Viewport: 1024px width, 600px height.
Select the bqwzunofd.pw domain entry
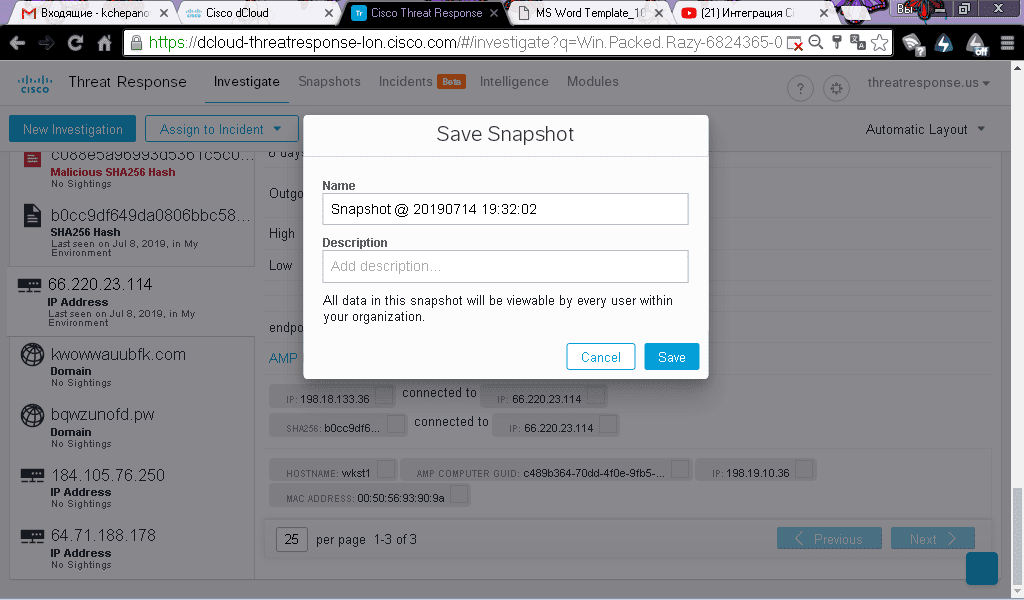pyautogui.click(x=131, y=428)
